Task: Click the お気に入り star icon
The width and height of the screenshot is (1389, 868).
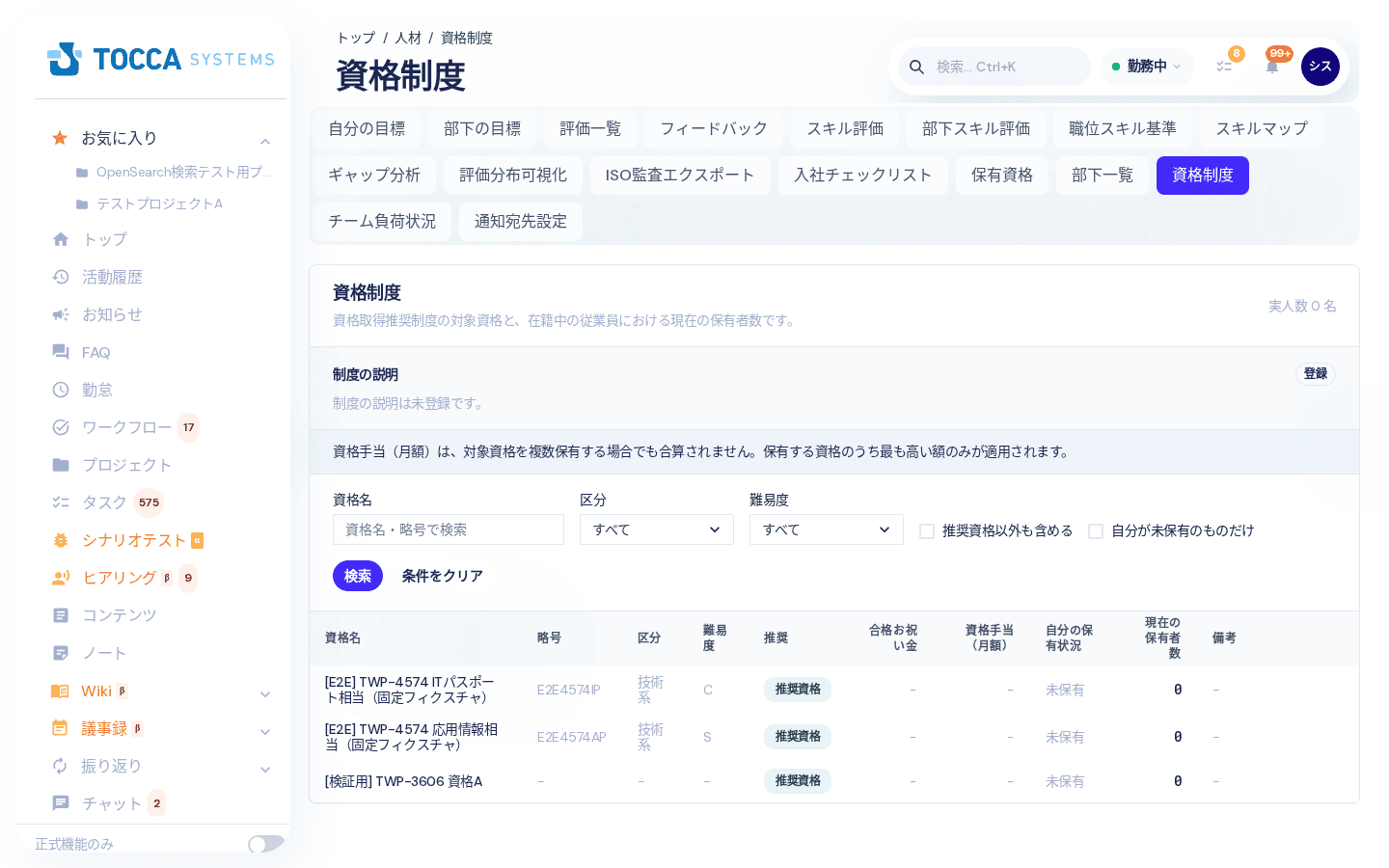Action: (x=60, y=138)
